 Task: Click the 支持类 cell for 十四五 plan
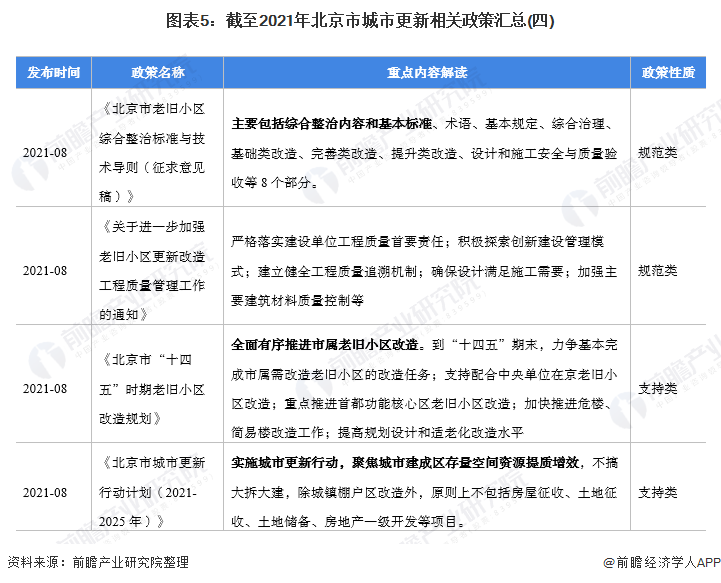tap(658, 389)
